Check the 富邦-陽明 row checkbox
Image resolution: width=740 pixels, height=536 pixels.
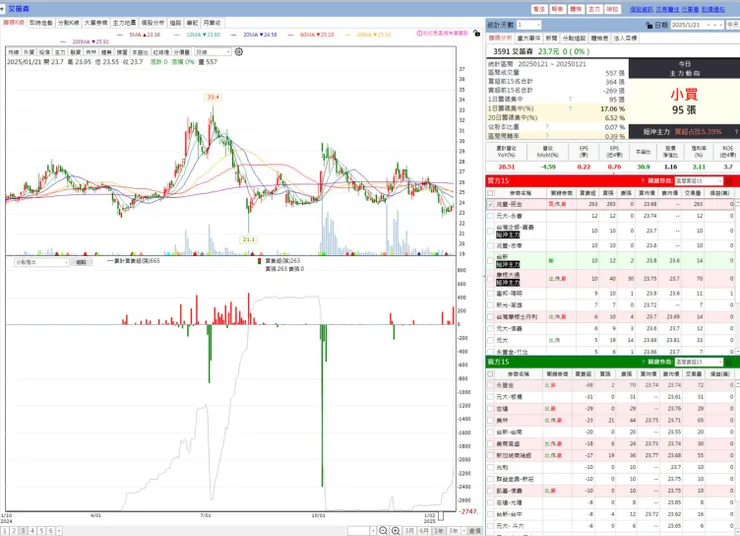tap(490, 293)
